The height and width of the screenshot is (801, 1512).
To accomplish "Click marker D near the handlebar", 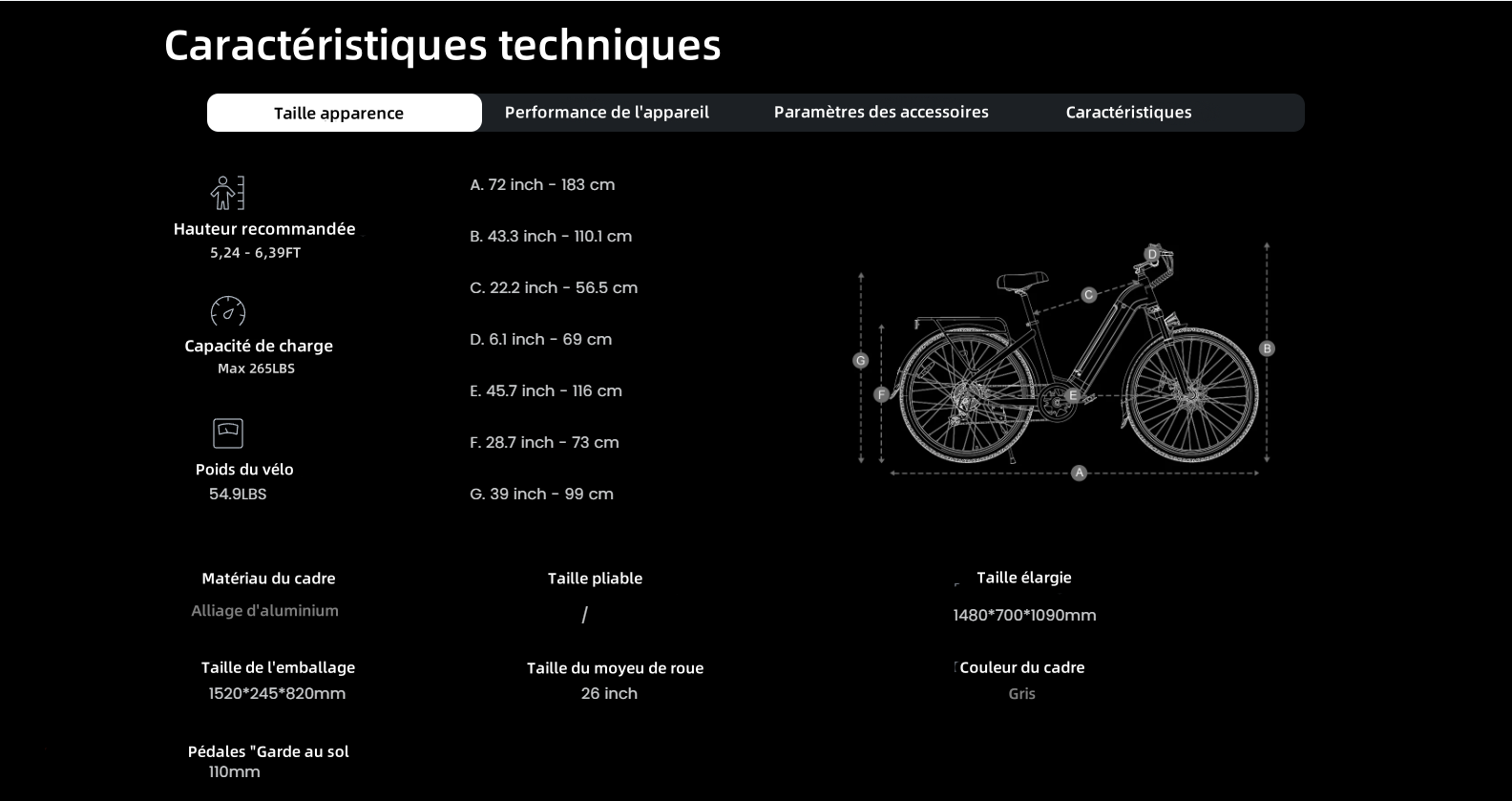I will tap(1152, 254).
